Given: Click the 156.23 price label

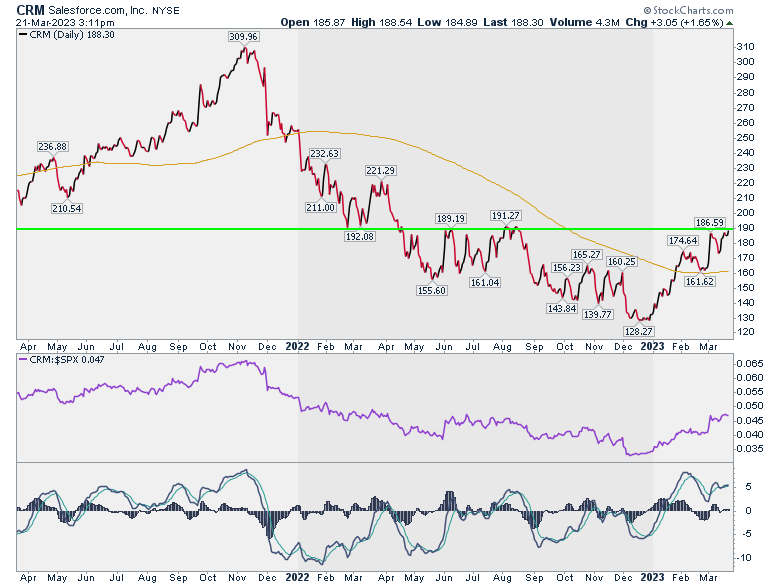Looking at the screenshot, I should 567,268.
